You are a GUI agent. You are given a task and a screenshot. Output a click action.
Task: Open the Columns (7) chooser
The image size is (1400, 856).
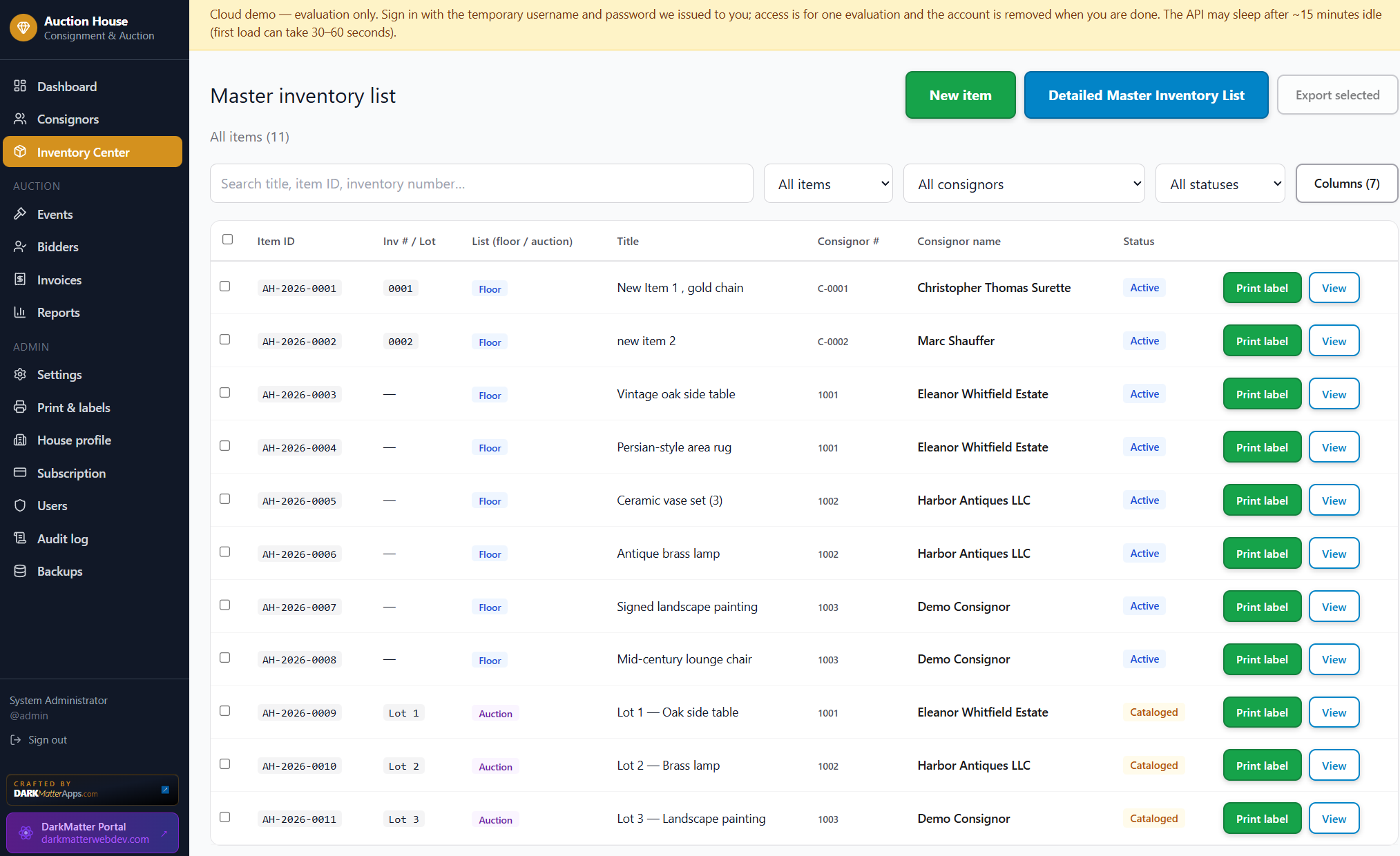coord(1346,184)
